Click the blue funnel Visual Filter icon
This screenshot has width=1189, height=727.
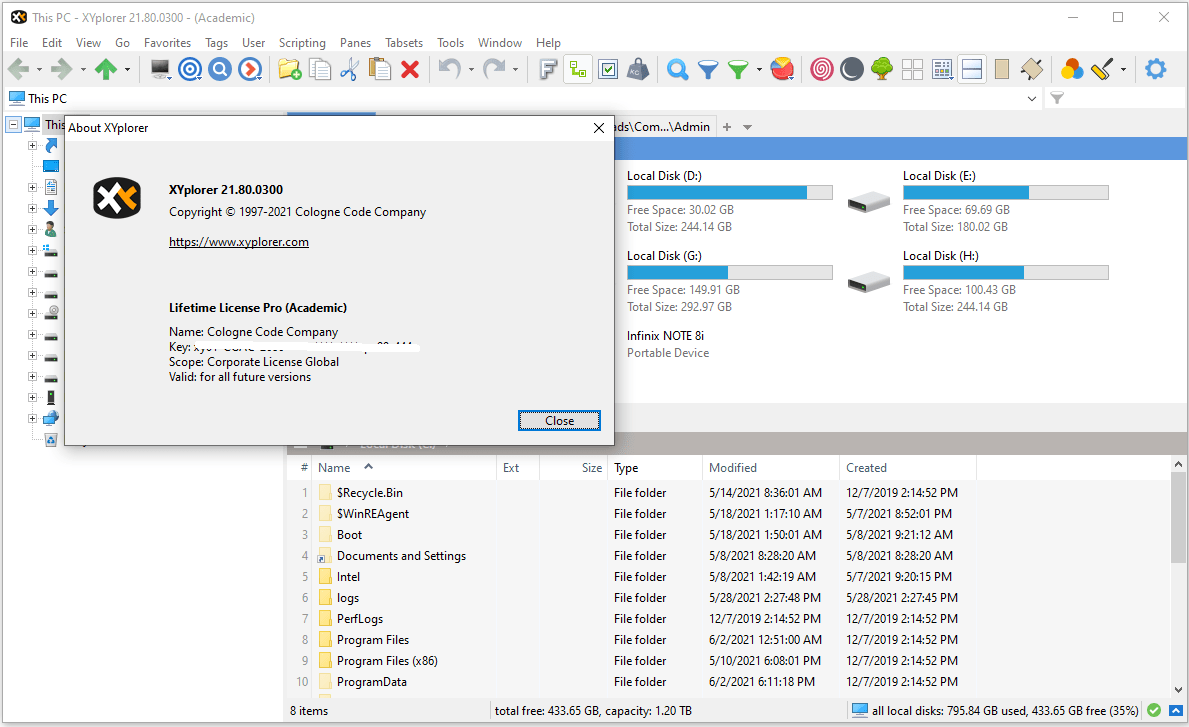[x=708, y=70]
